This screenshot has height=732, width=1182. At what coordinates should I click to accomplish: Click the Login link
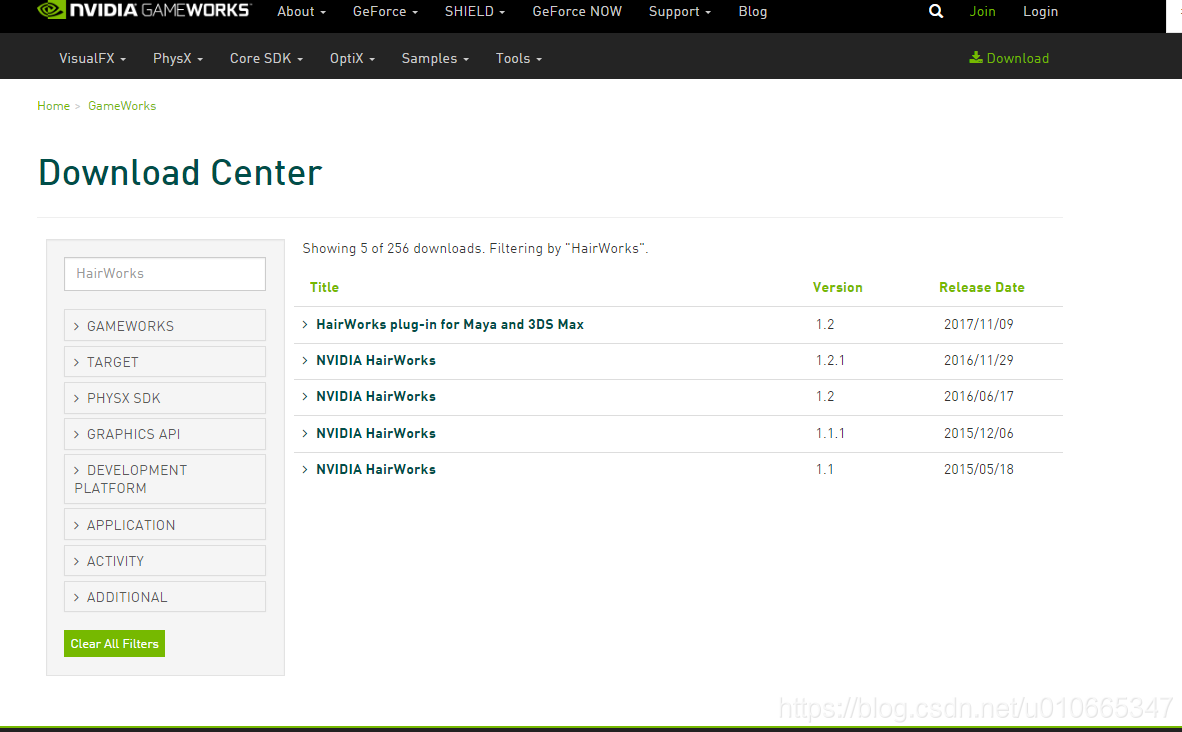(x=1040, y=11)
